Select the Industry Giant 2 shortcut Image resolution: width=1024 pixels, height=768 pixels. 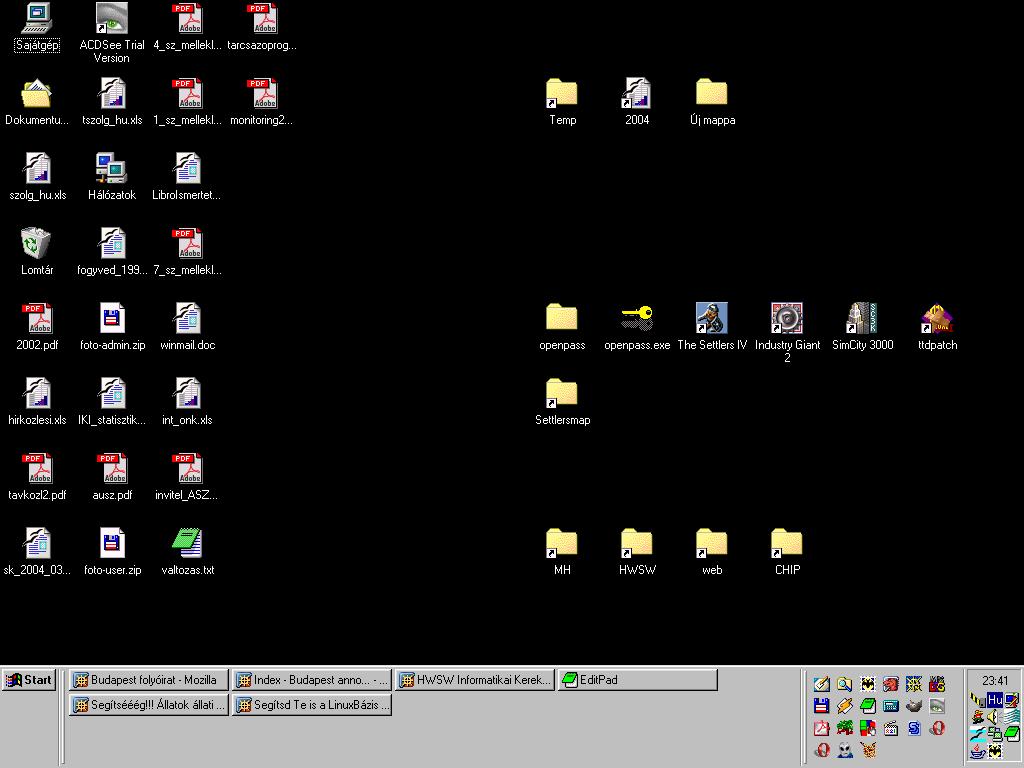[x=787, y=319]
